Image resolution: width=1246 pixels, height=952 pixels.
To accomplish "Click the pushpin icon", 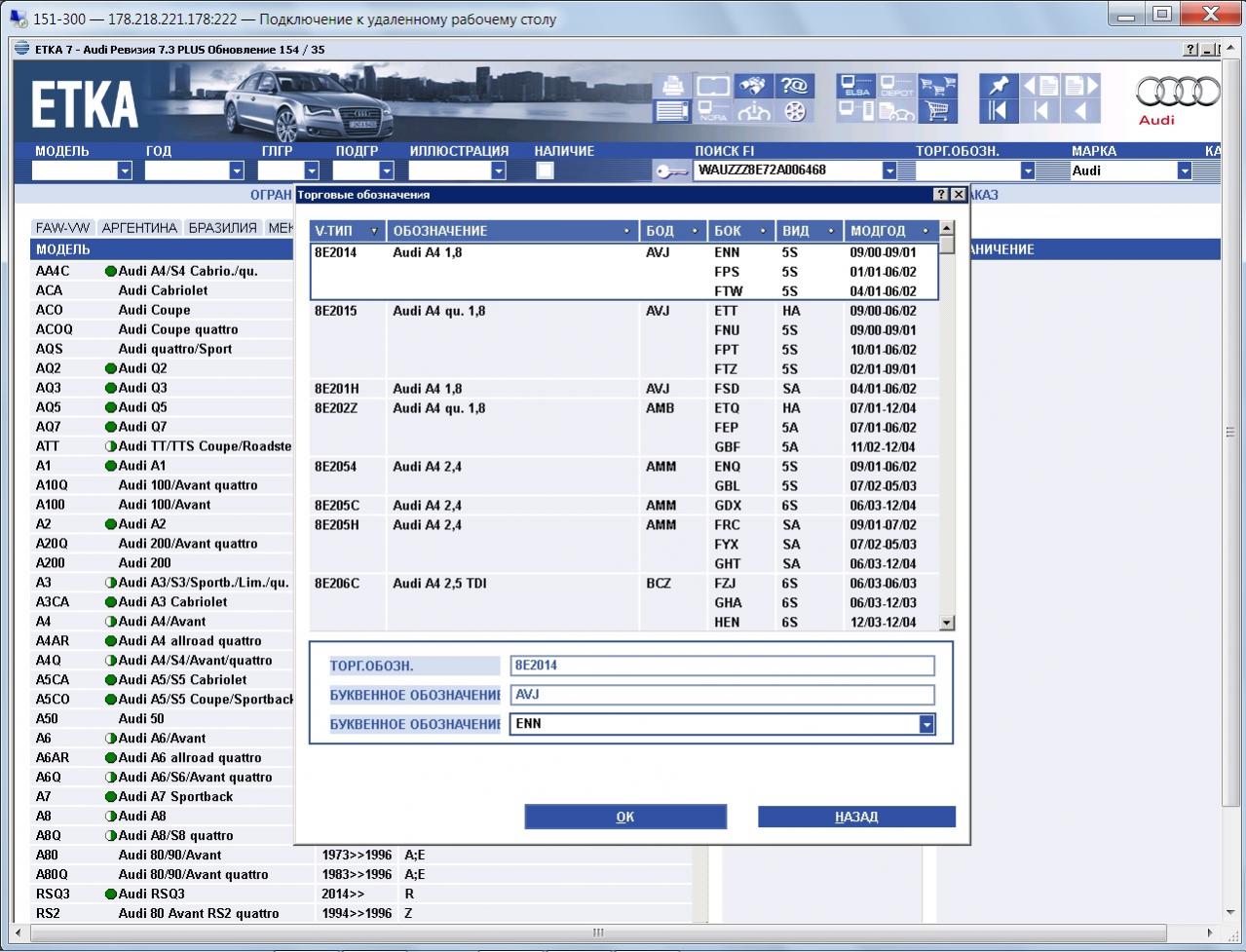I will coord(999,86).
